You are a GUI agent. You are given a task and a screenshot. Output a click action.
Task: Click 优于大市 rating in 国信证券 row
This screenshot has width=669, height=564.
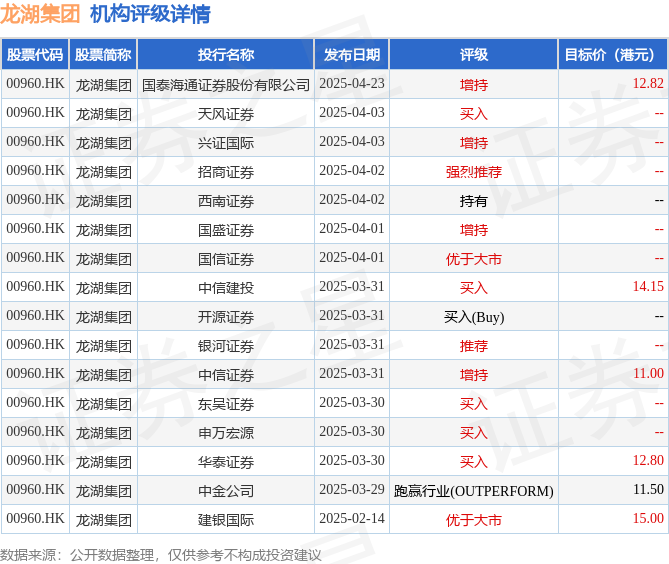point(474,259)
